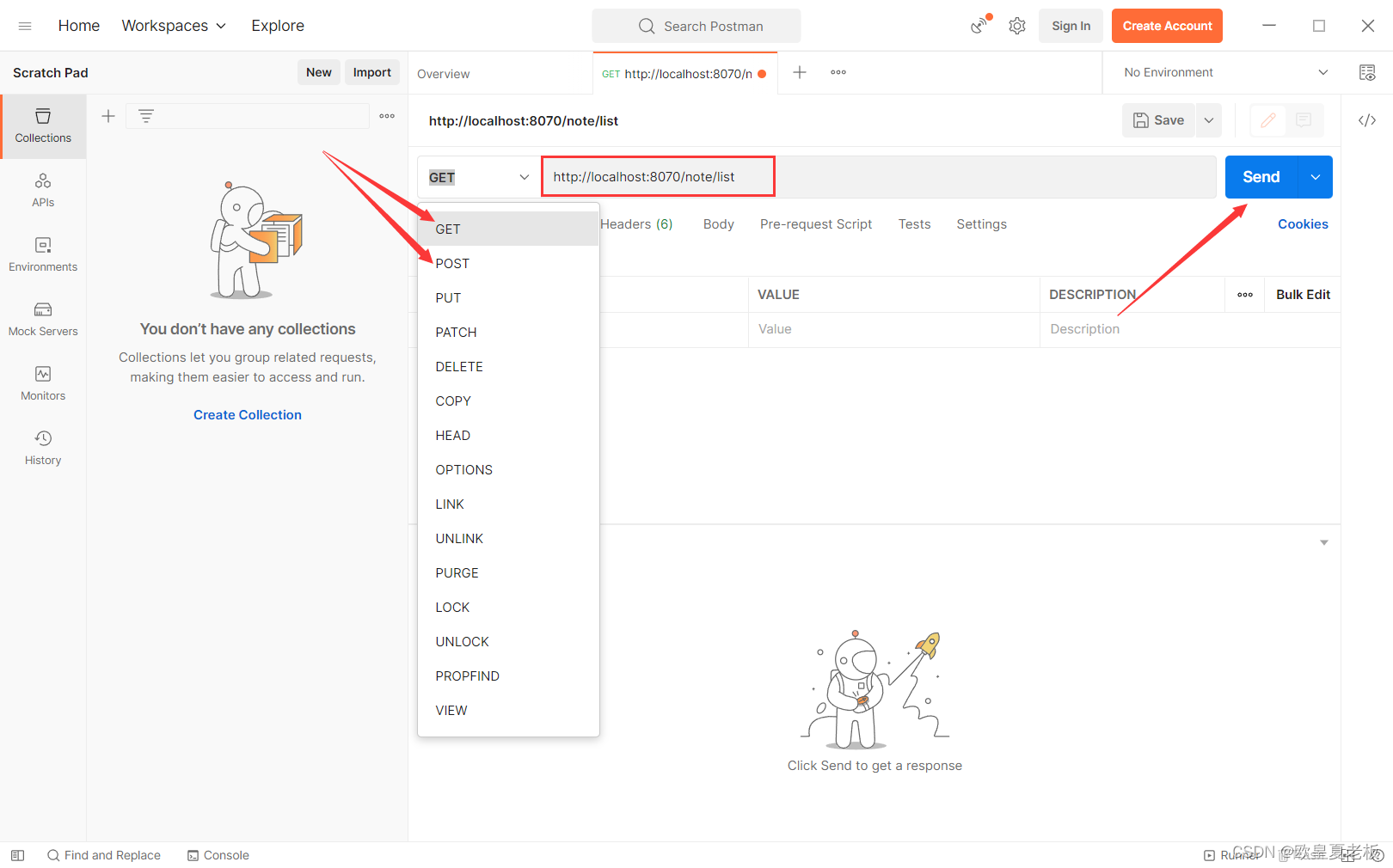1393x868 pixels.
Task: Click the Value cell in params
Action: [894, 329]
